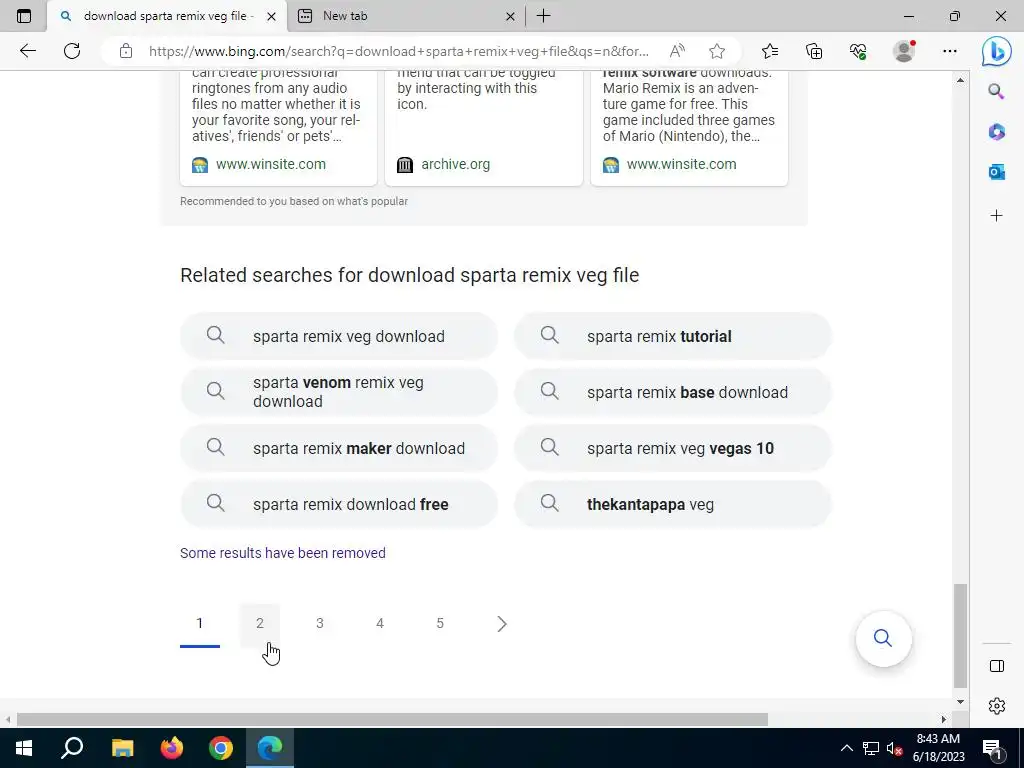The width and height of the screenshot is (1024, 768).
Task: Search thekantapapa veg
Action: (x=673, y=504)
